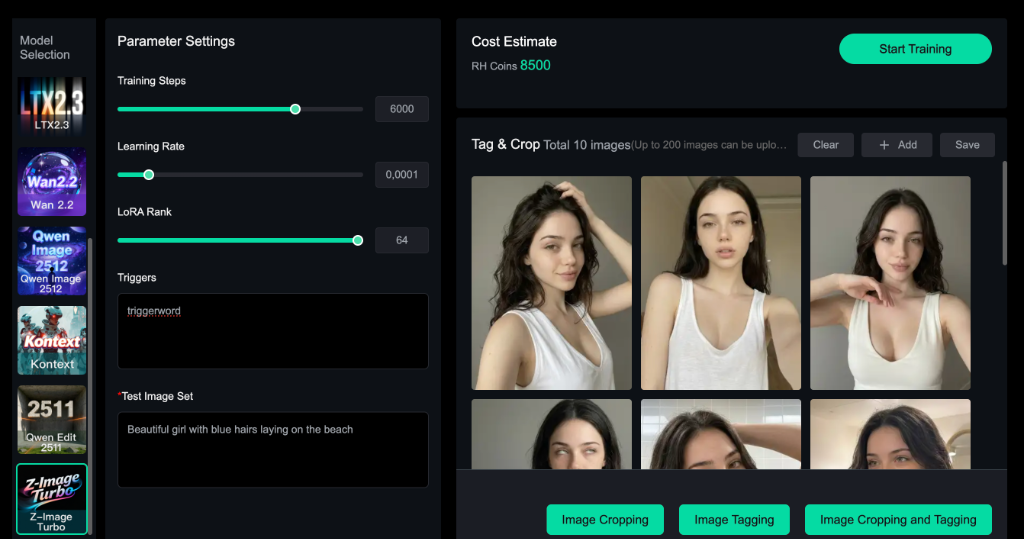Image resolution: width=1024 pixels, height=539 pixels.
Task: Add more images to the set
Action: [897, 145]
